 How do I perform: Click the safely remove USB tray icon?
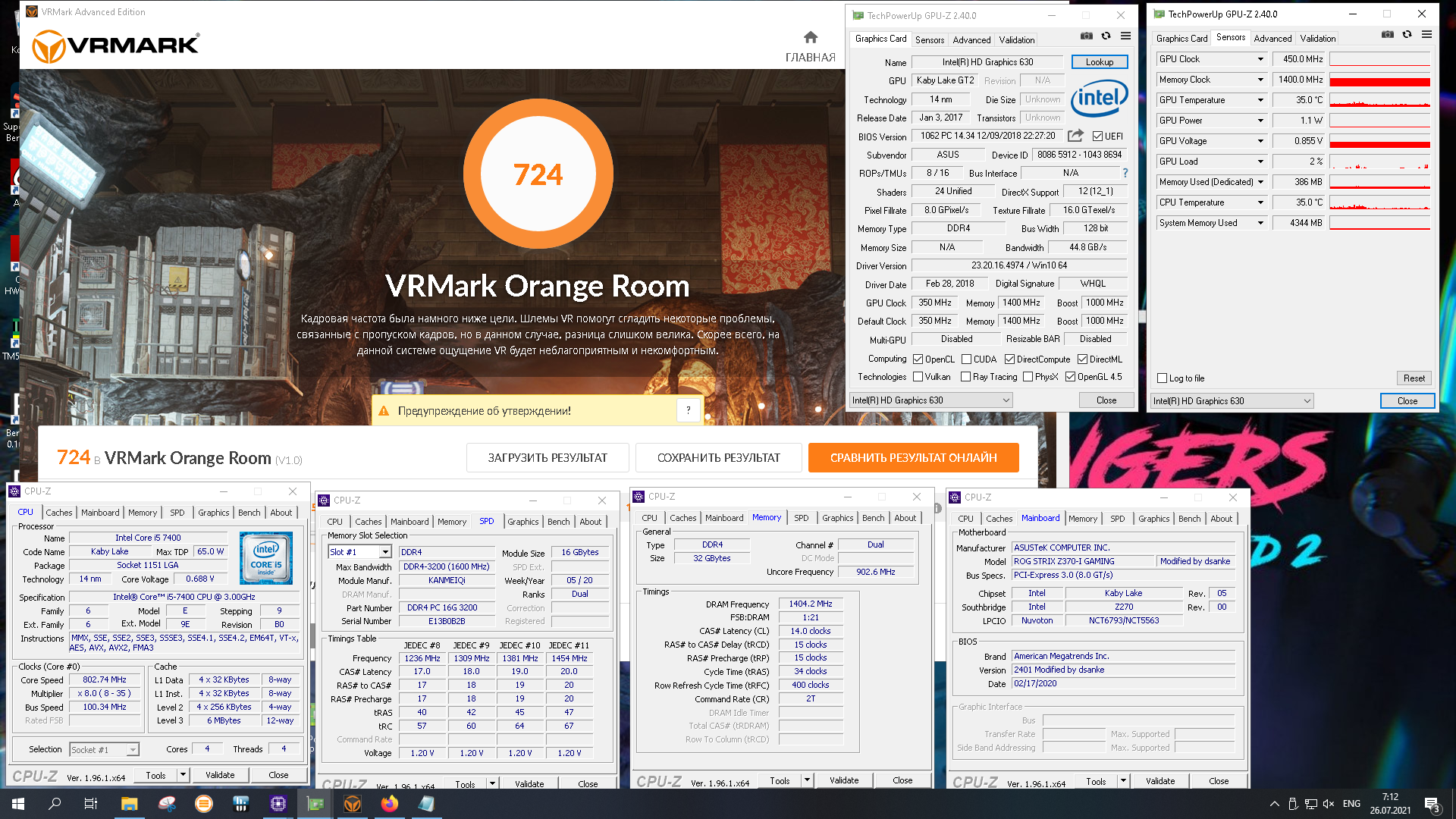(x=1292, y=804)
